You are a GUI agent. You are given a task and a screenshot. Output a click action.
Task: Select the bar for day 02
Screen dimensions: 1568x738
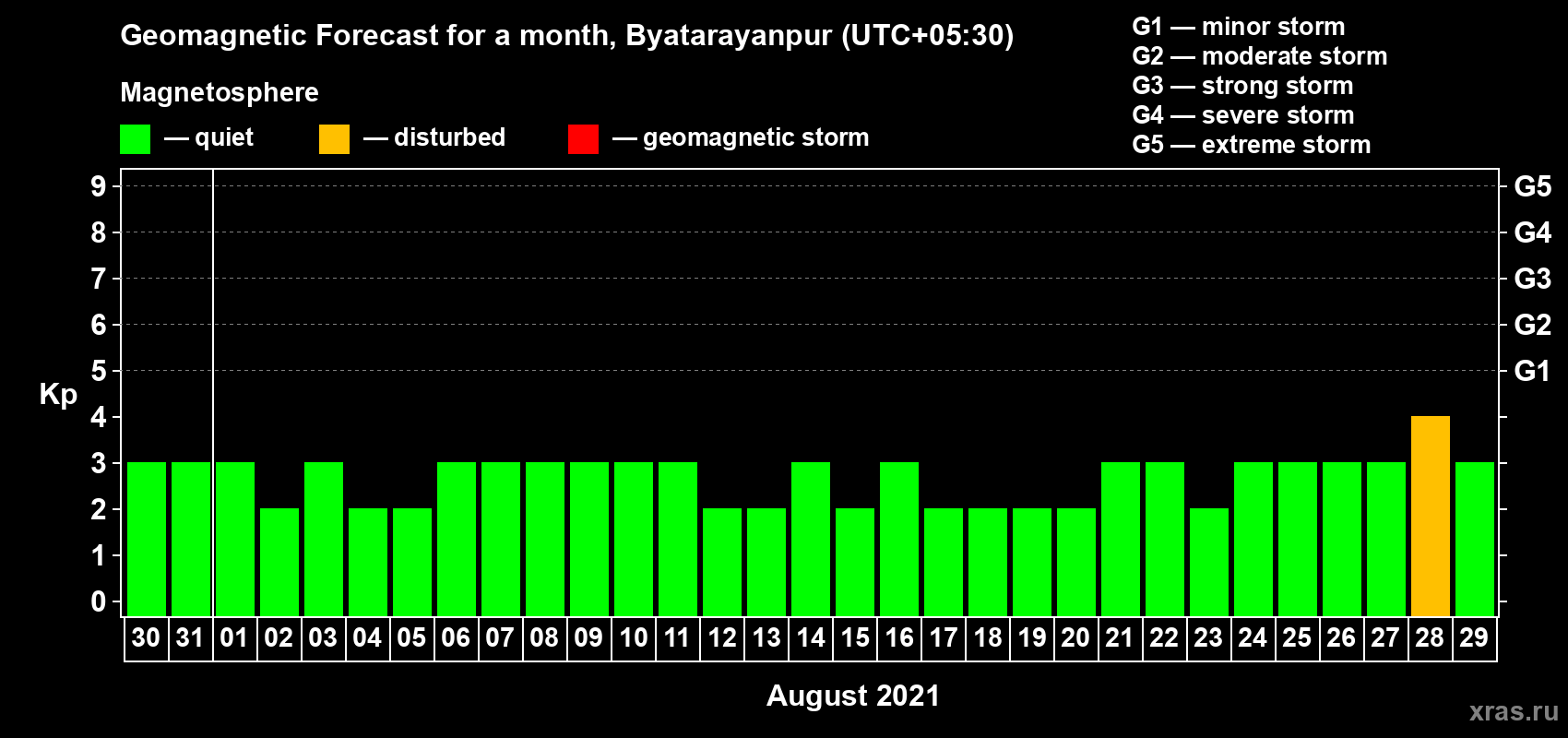pyautogui.click(x=279, y=562)
